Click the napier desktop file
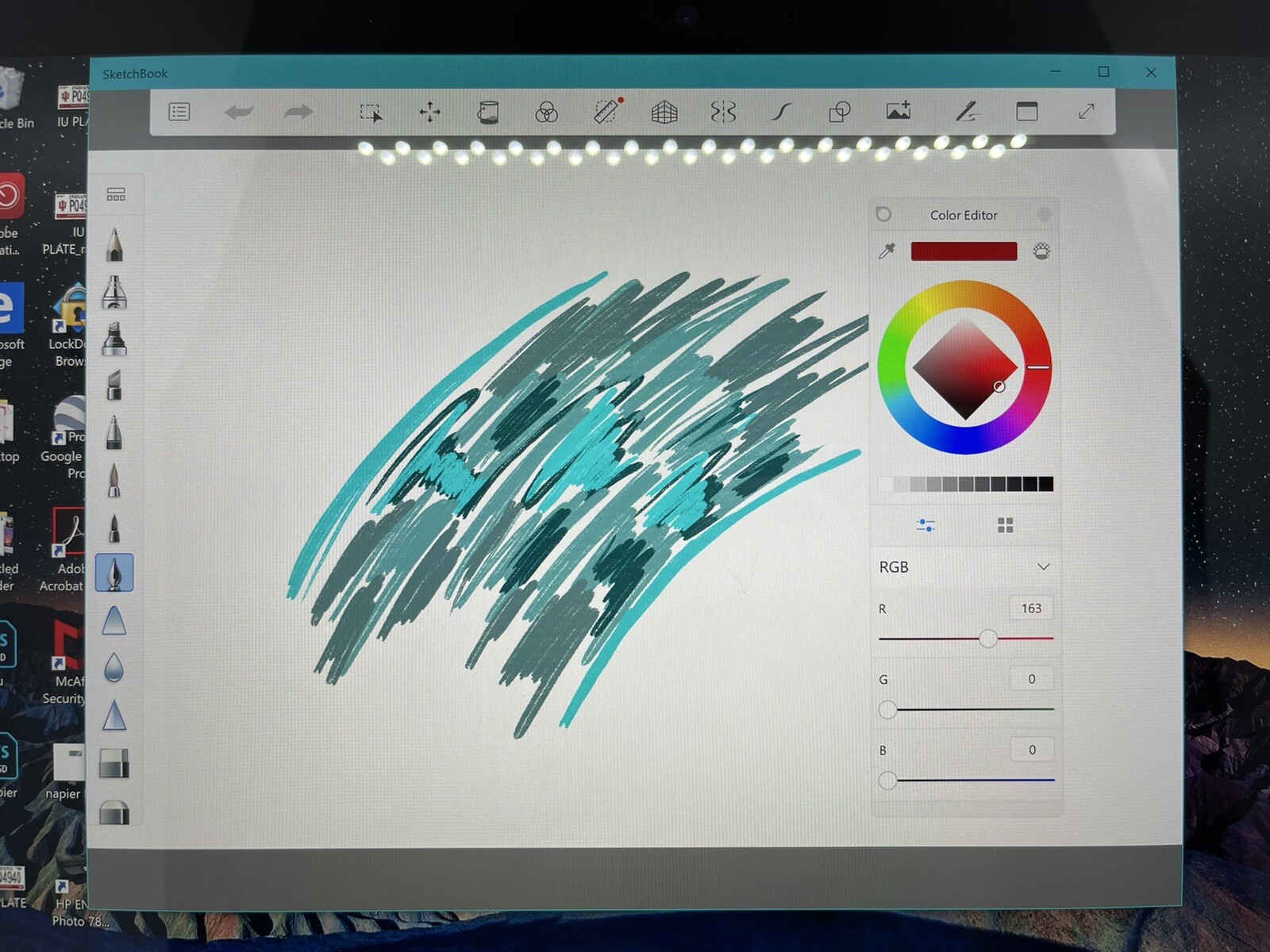Screen dimensions: 1270x952 (x=65, y=771)
